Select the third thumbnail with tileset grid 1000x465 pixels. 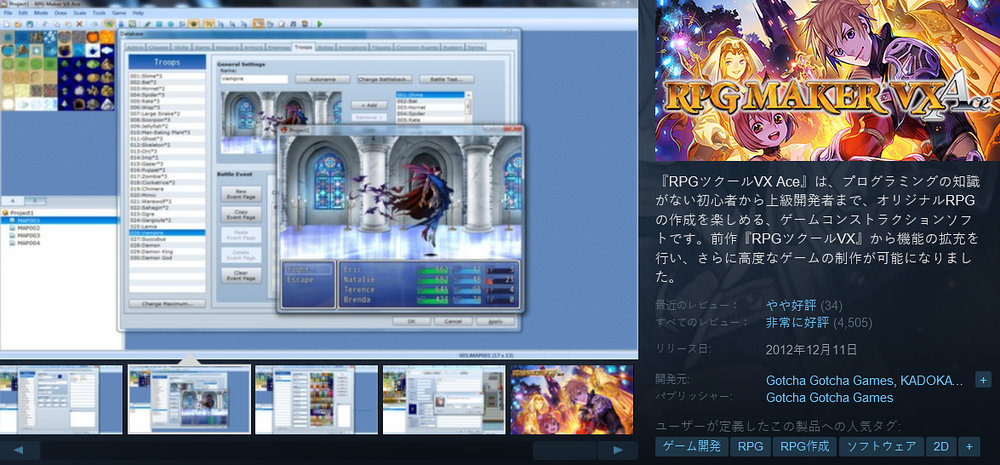(x=316, y=399)
